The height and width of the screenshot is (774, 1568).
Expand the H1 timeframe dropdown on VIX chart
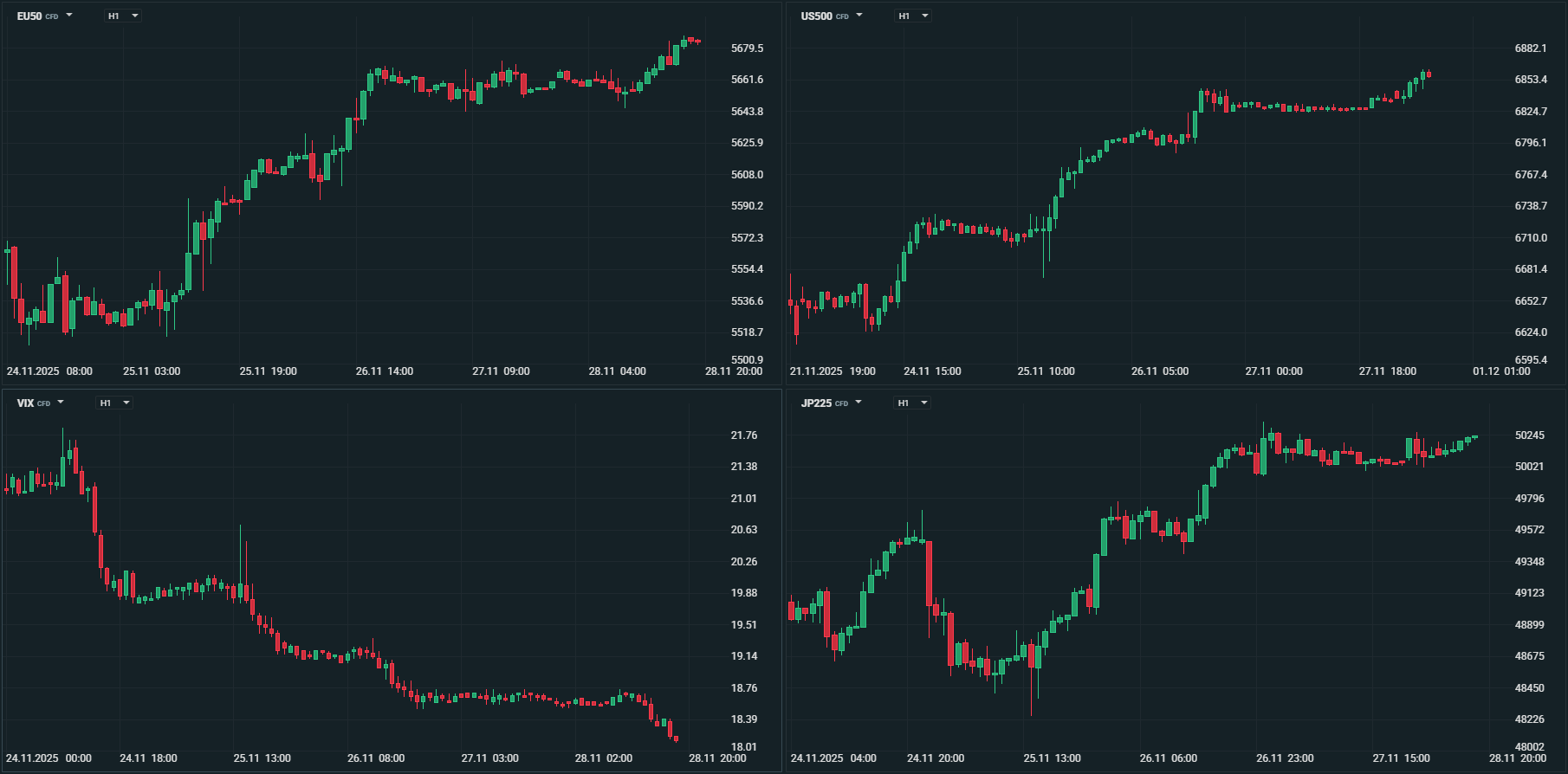(x=114, y=403)
